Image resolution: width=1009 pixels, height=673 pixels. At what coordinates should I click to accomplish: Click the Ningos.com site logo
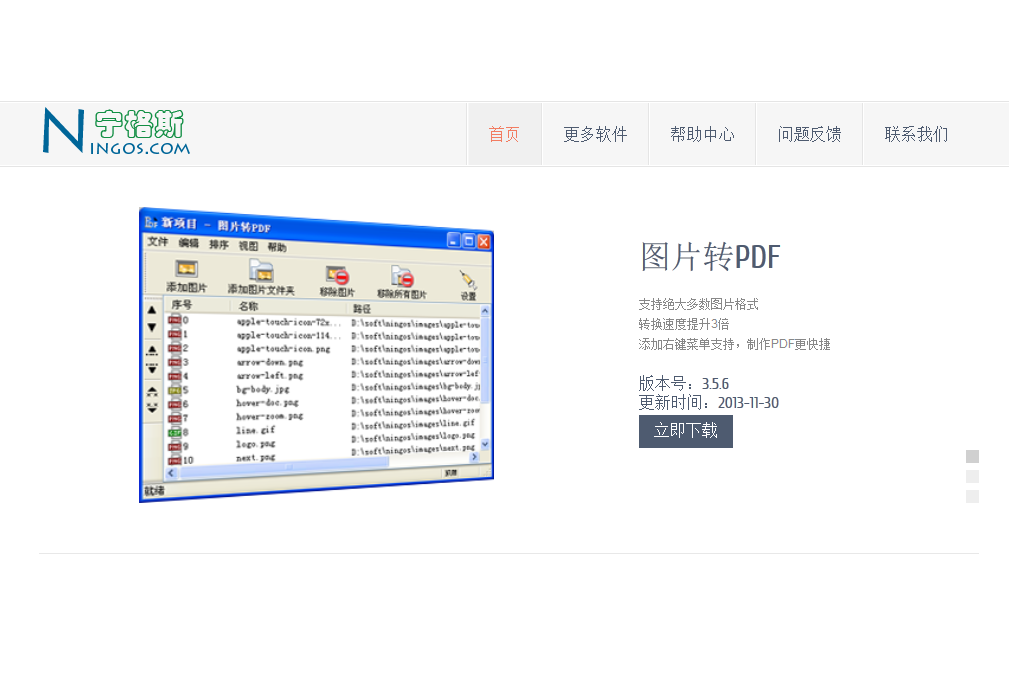click(x=116, y=131)
